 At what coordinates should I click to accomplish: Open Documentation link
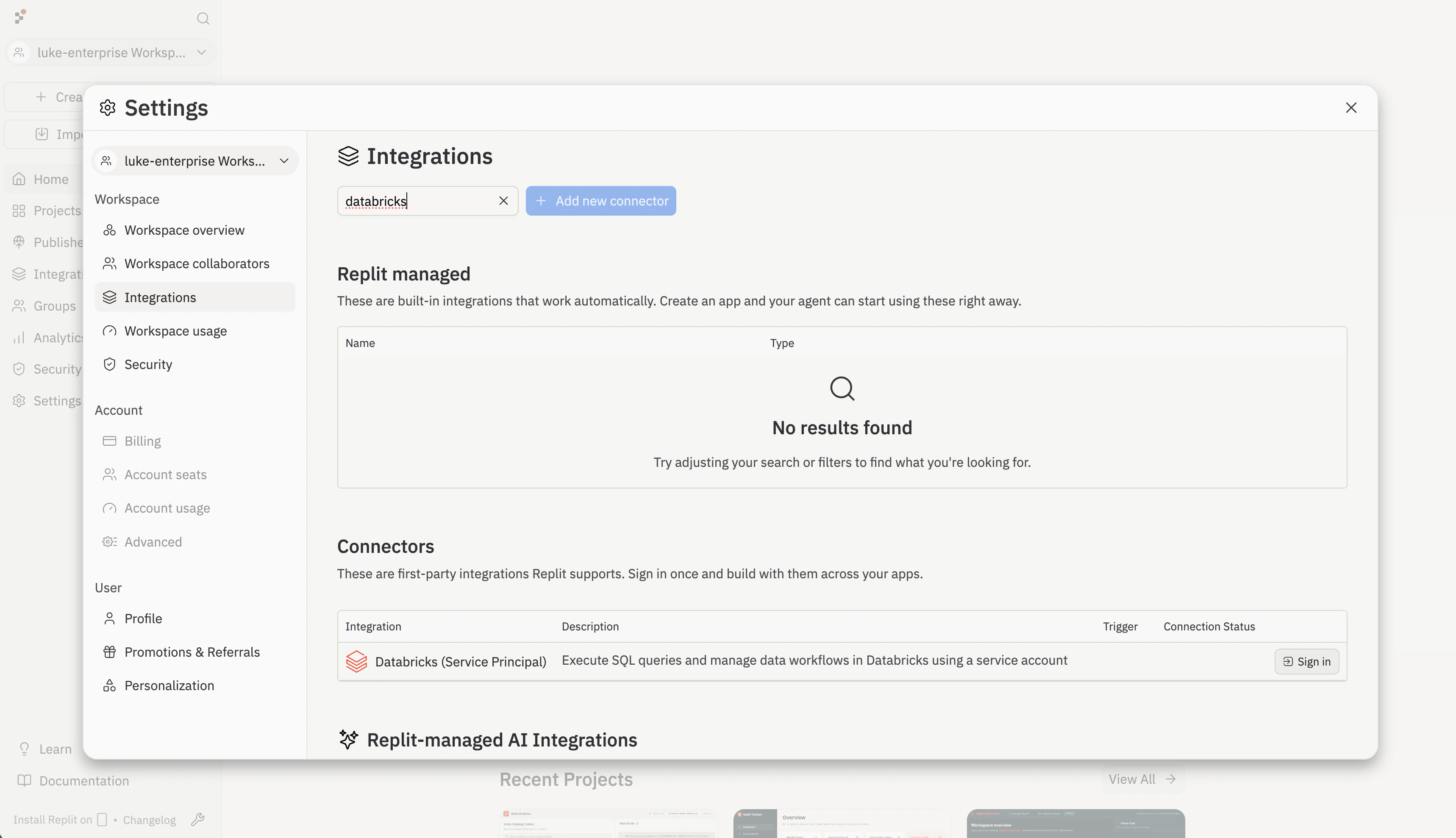click(74, 780)
